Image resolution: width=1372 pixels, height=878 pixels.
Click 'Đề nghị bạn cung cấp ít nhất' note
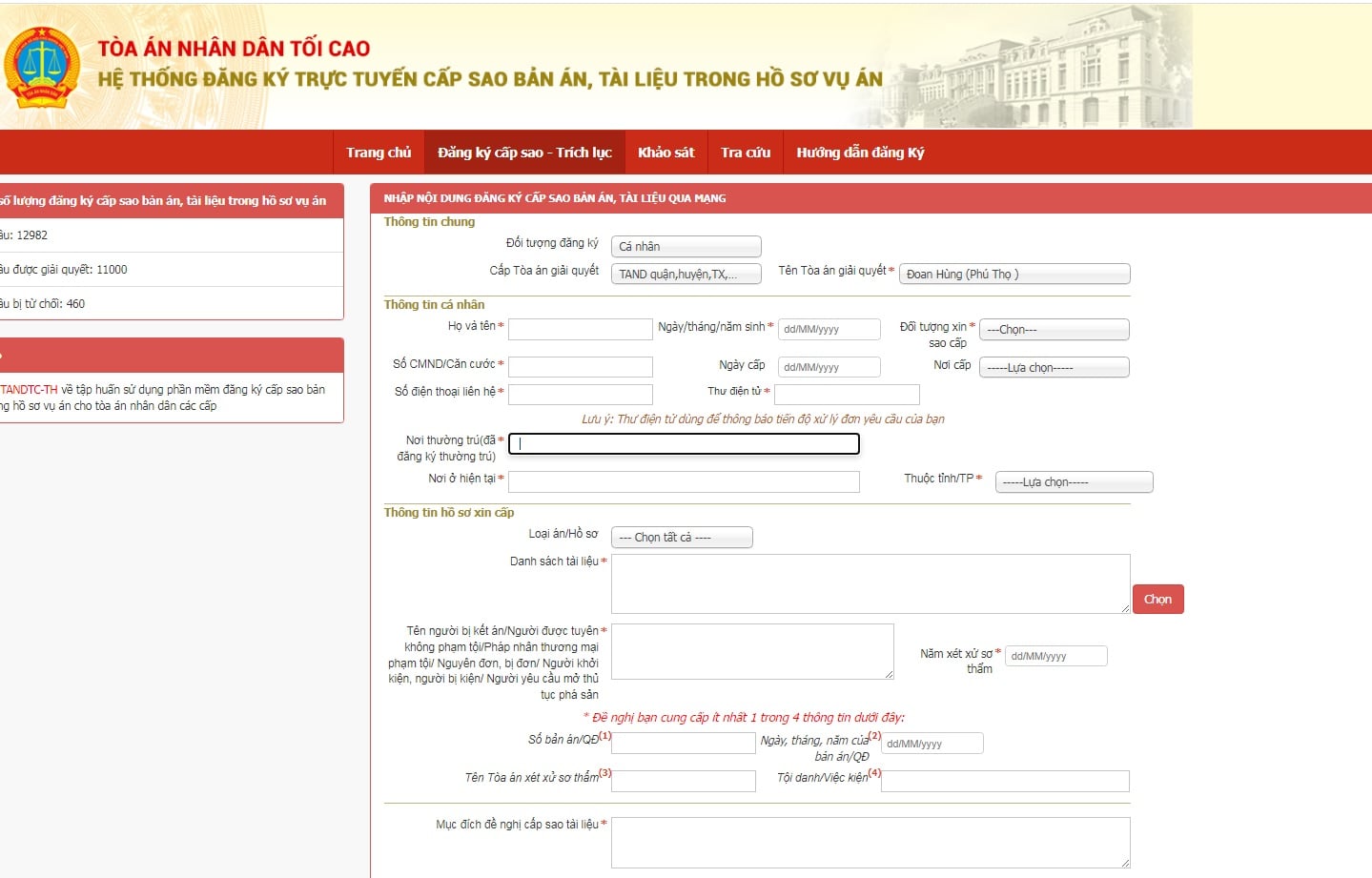pyautogui.click(x=744, y=717)
